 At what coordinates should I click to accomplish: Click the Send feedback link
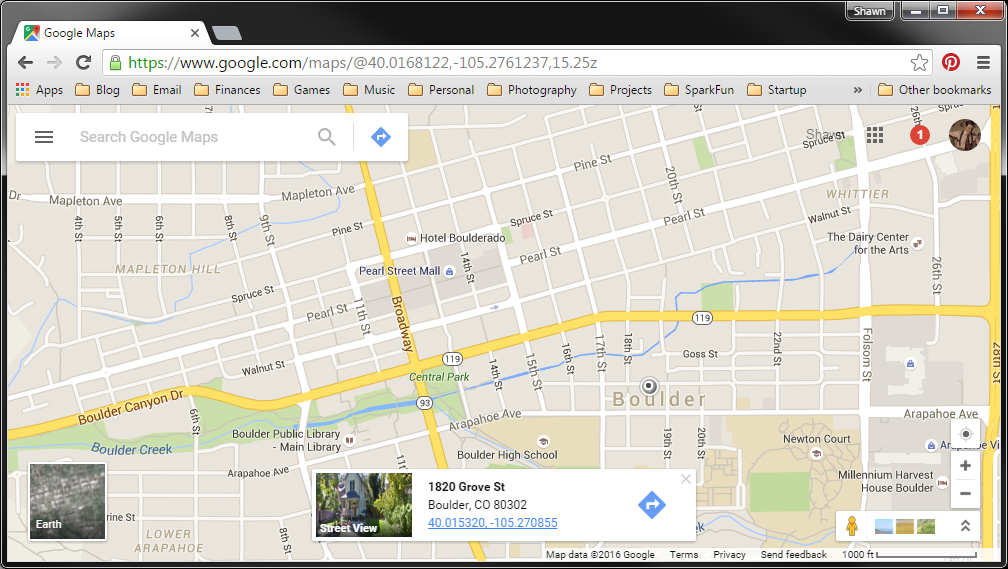click(x=793, y=554)
